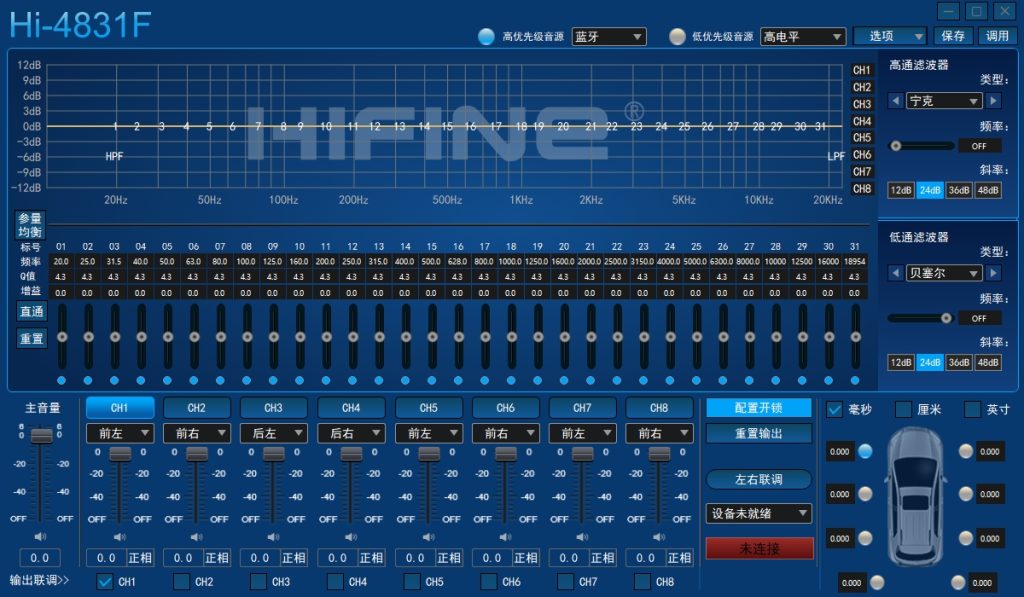This screenshot has height=597, width=1024.
Task: Click the gray indicator ball beside 低优先级音源
Action: [677, 37]
